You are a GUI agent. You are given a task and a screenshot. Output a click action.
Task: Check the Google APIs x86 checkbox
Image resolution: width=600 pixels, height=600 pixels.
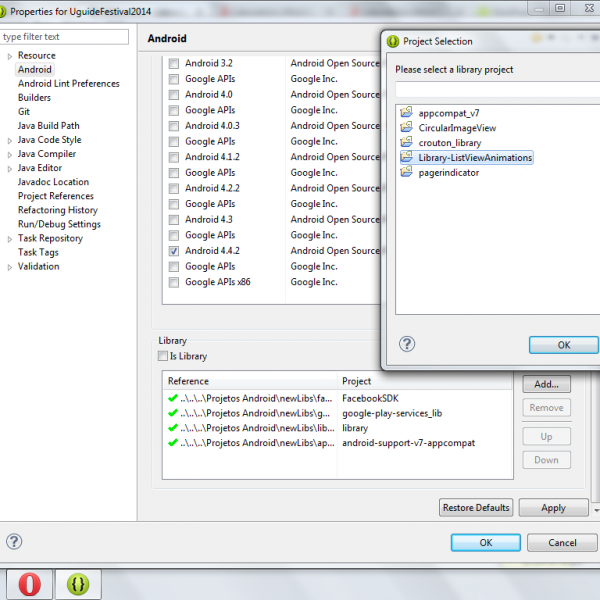click(174, 282)
